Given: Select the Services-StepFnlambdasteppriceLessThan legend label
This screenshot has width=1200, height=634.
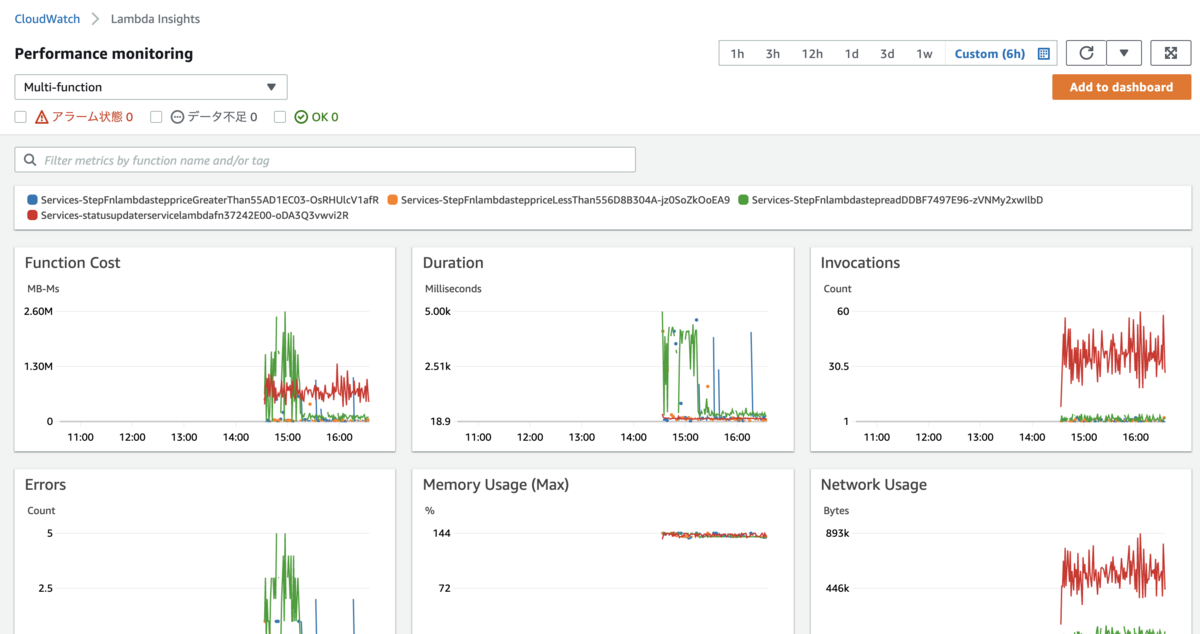Looking at the screenshot, I should 565,200.
